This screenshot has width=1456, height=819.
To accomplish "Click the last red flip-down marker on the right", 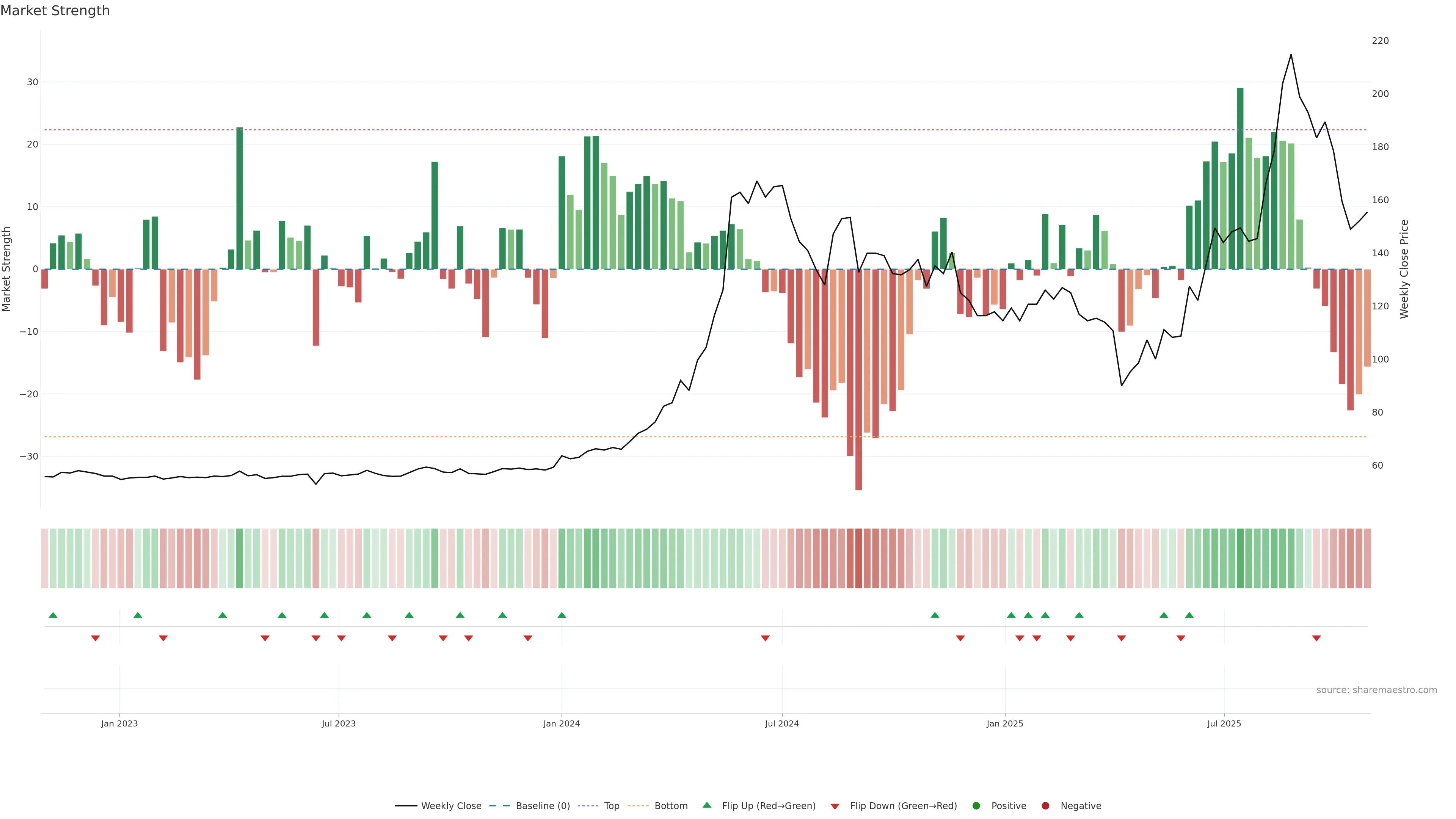I will [x=1316, y=638].
